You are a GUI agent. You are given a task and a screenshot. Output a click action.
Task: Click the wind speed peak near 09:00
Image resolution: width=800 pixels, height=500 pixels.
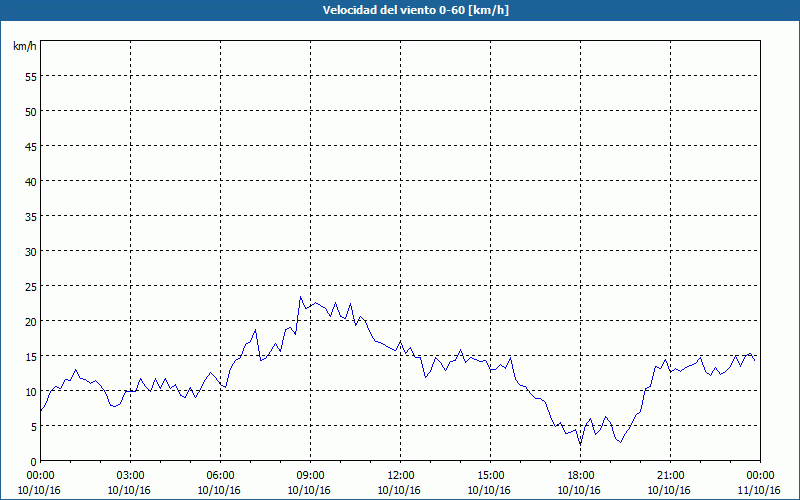click(x=301, y=297)
